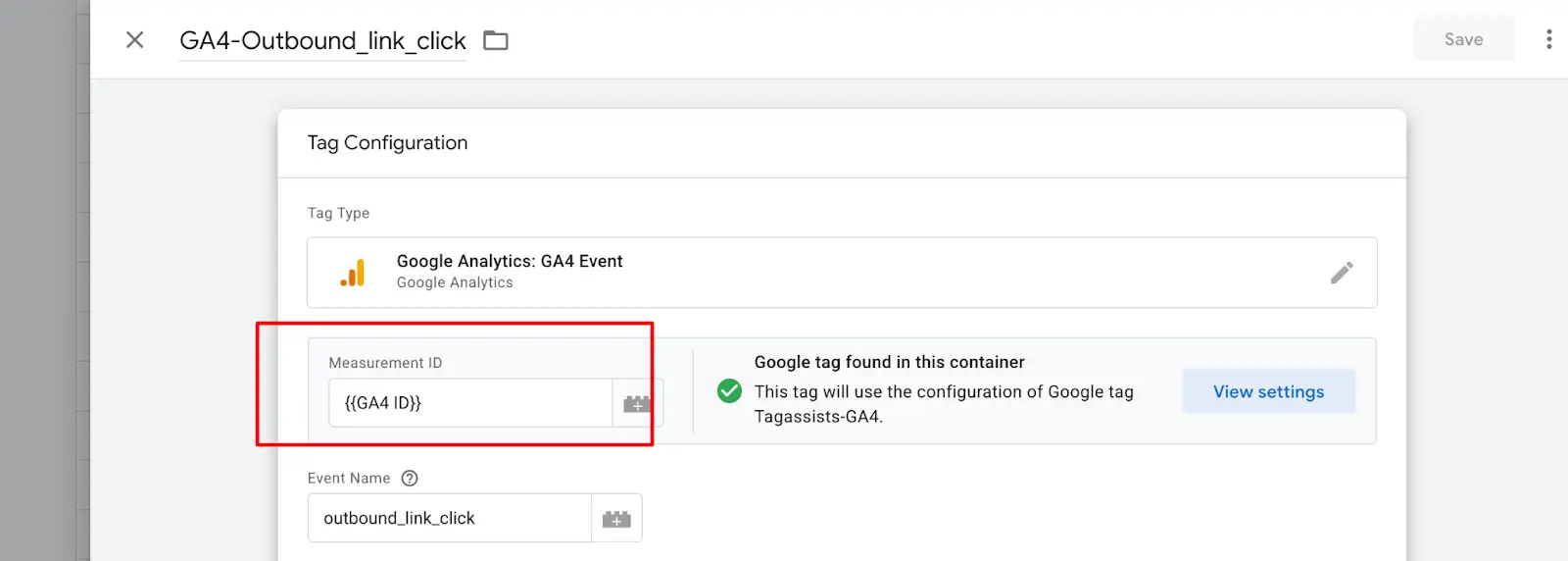This screenshot has width=1568, height=561.
Task: Click the 'Event Name' label text
Action: [x=349, y=479]
